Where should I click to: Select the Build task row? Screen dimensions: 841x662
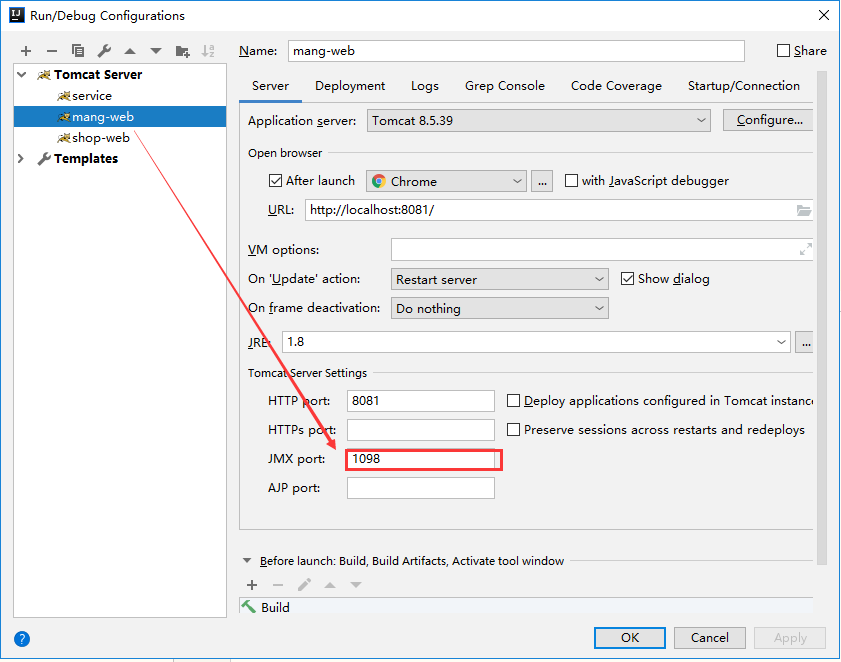point(526,607)
